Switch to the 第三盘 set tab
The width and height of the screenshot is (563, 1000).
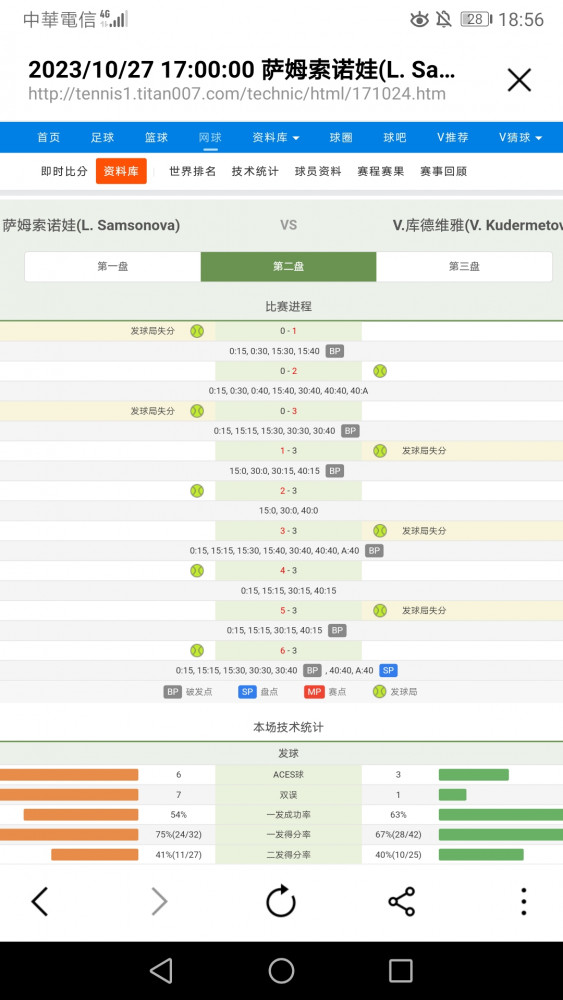tap(464, 267)
